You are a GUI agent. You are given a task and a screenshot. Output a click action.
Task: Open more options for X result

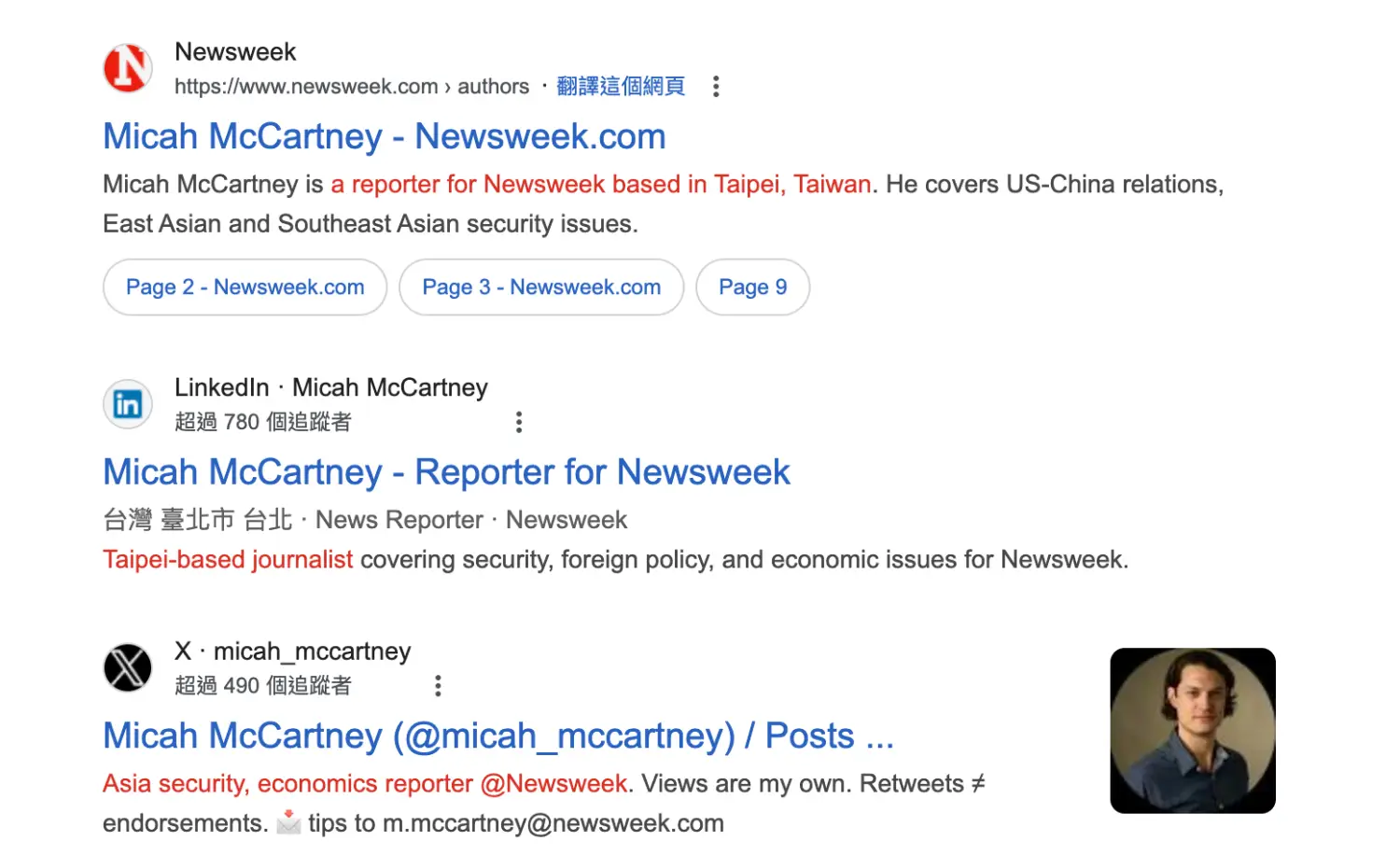tap(438, 686)
